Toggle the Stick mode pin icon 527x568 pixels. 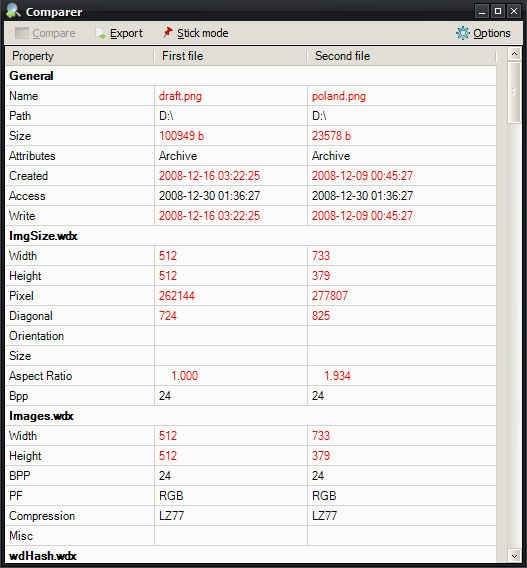tap(167, 33)
